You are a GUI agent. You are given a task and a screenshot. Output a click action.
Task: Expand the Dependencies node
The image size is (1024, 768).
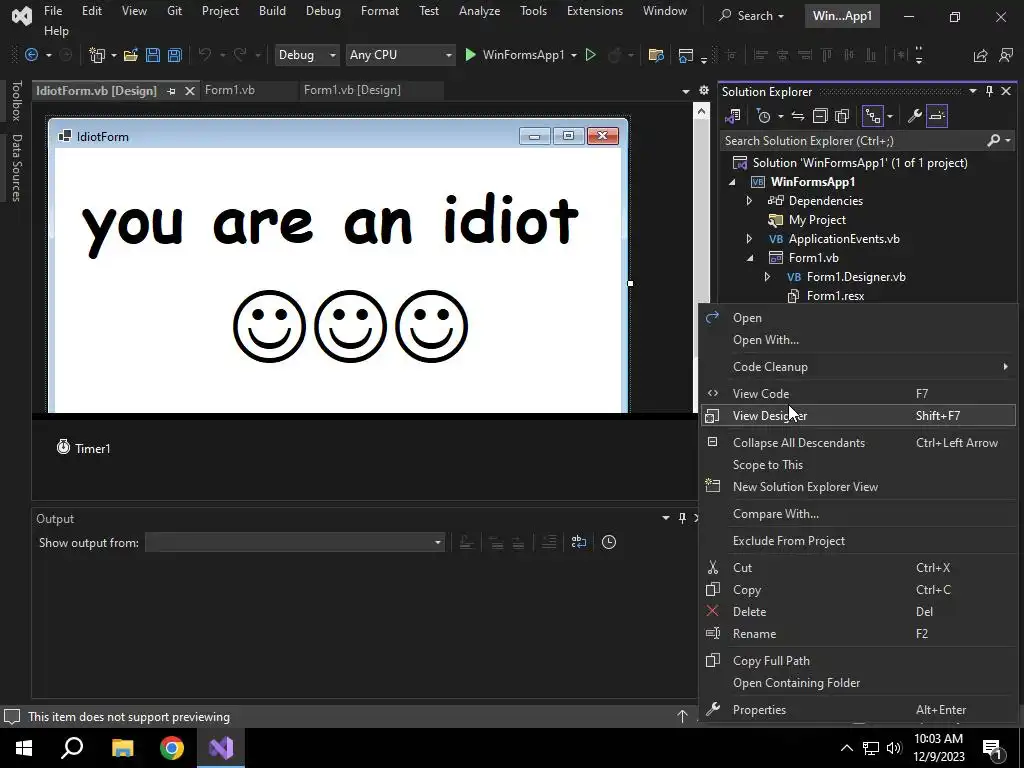click(750, 201)
